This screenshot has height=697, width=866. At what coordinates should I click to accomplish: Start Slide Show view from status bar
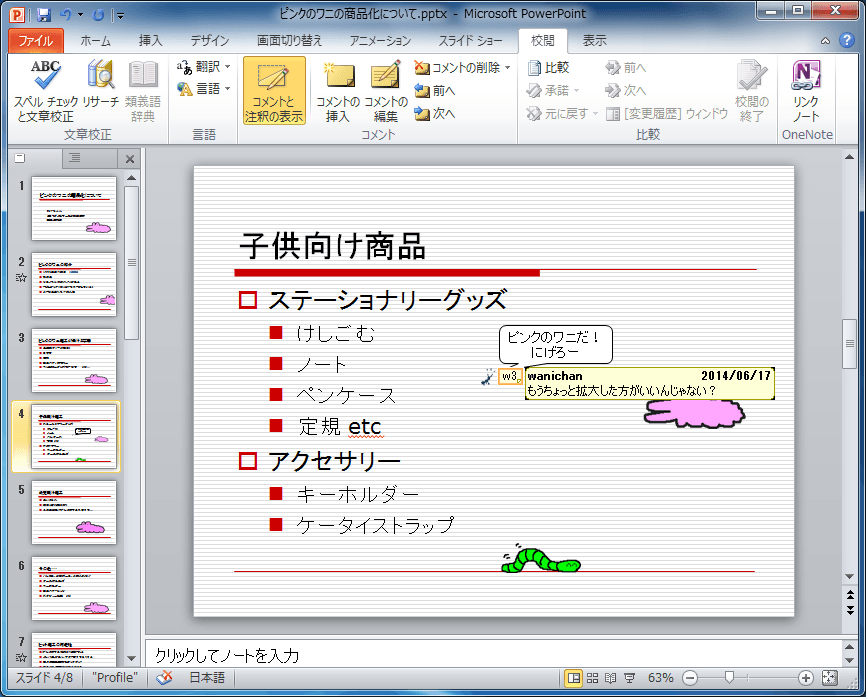click(x=629, y=678)
